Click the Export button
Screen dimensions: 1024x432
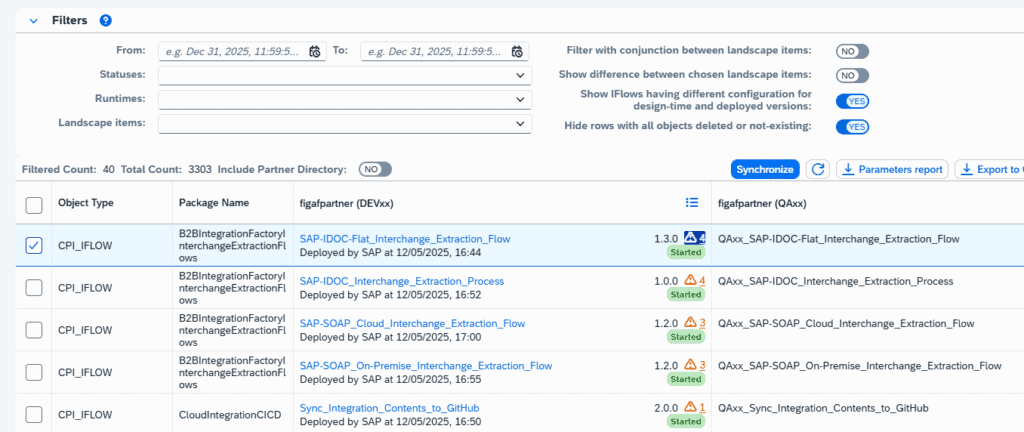[x=990, y=170]
